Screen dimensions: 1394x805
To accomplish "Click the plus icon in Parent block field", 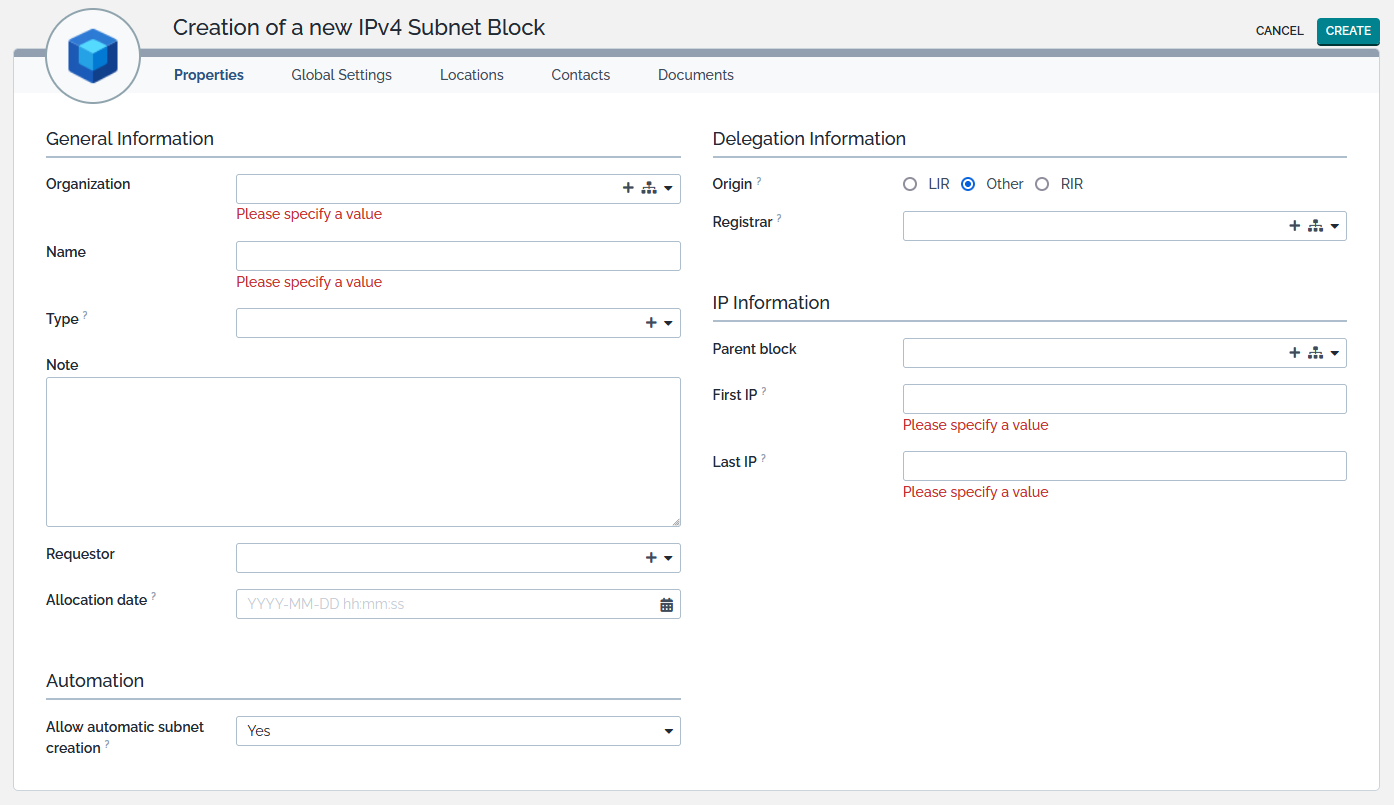I will pos(1295,353).
